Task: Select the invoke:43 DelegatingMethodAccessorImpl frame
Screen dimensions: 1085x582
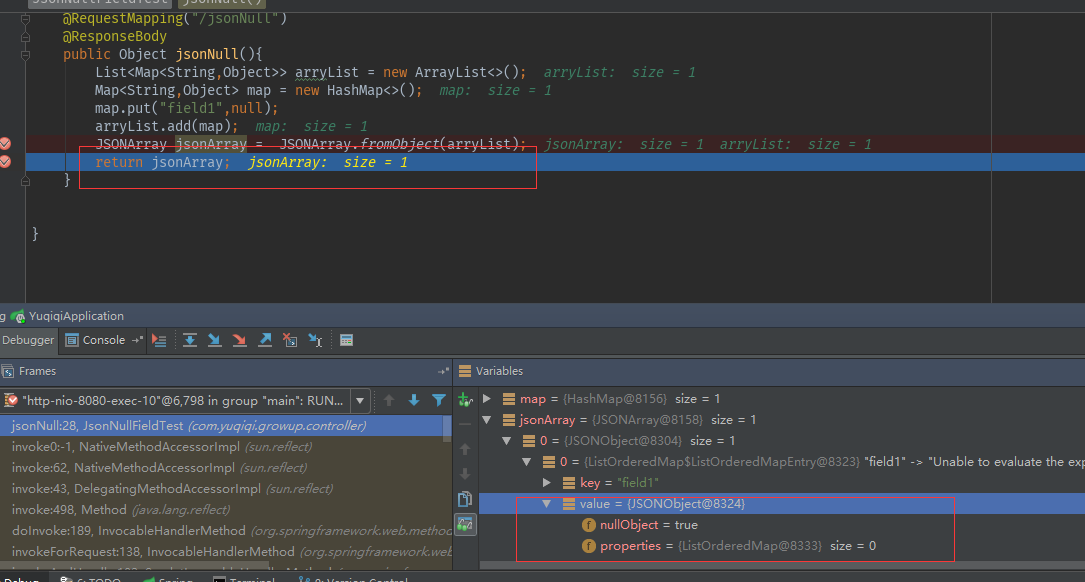Action: coord(221,489)
